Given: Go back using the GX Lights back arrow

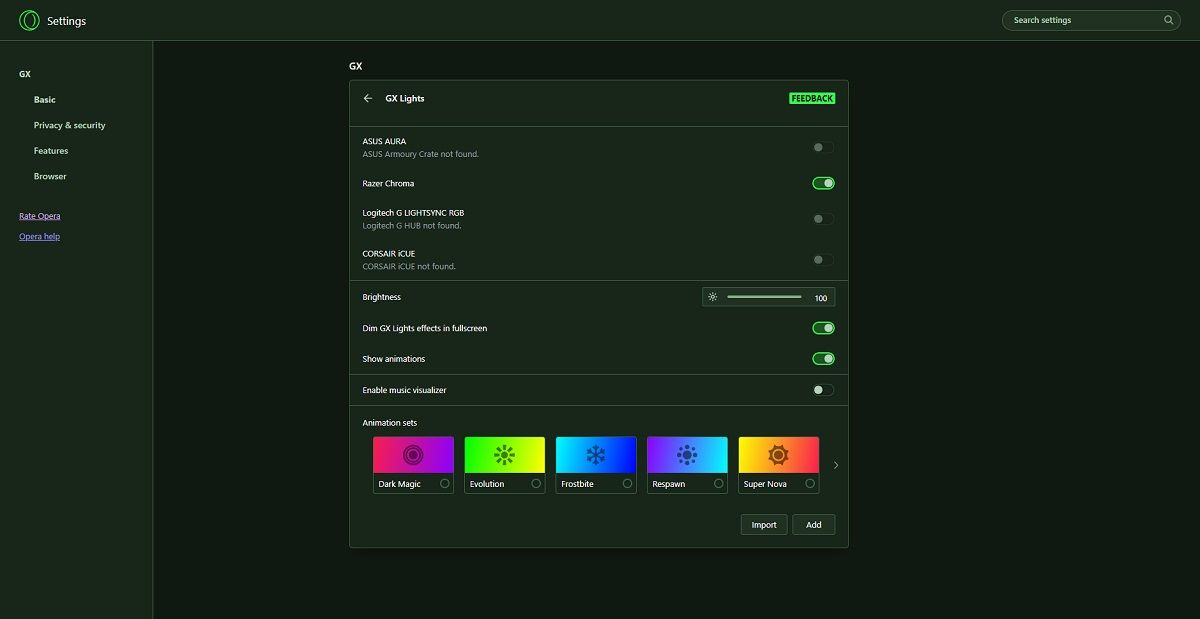Looking at the screenshot, I should click(x=368, y=98).
